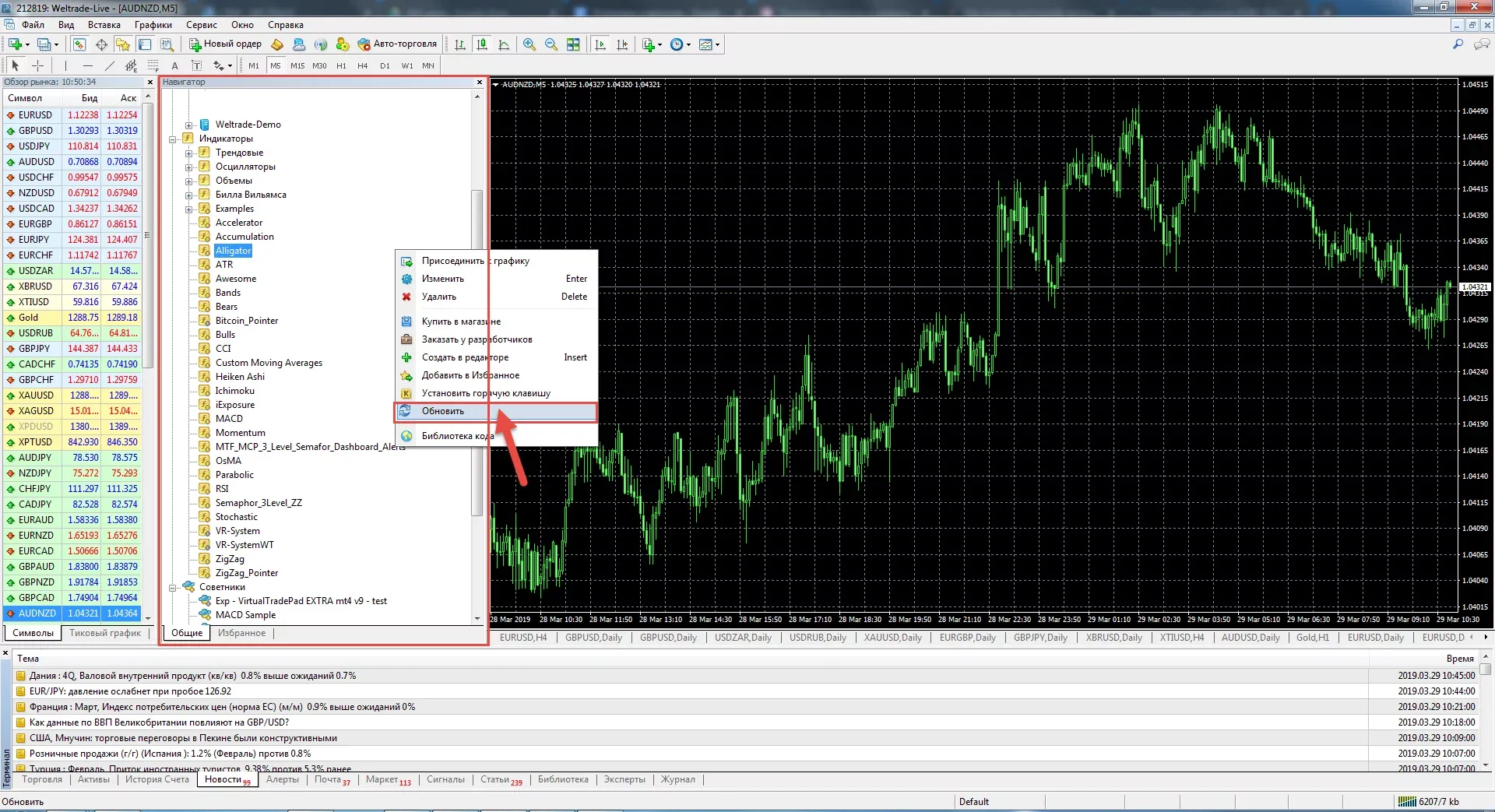Image resolution: width=1495 pixels, height=812 pixels.
Task: Switch timeframe to D1
Action: click(x=385, y=65)
